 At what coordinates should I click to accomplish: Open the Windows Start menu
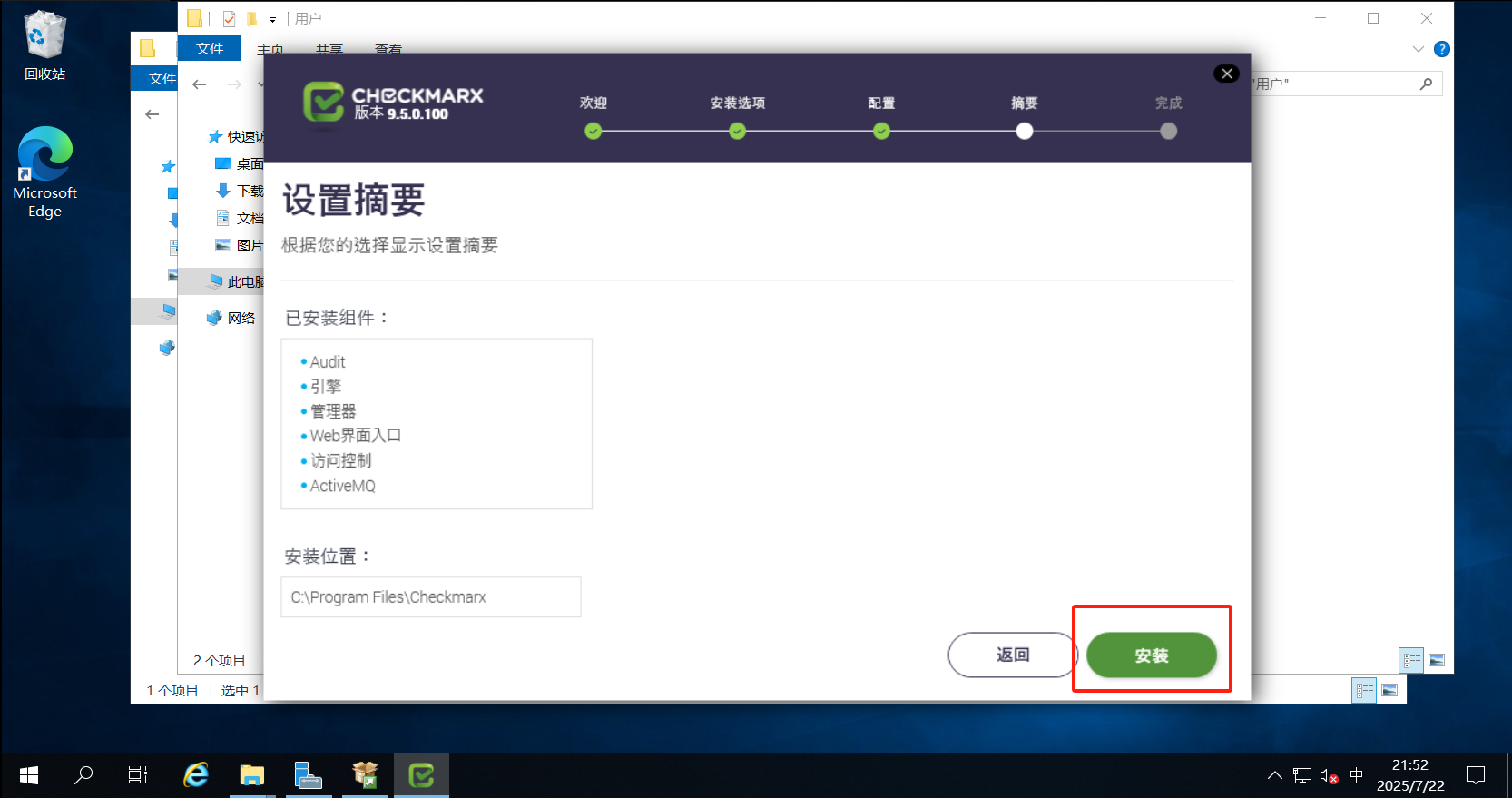click(28, 775)
